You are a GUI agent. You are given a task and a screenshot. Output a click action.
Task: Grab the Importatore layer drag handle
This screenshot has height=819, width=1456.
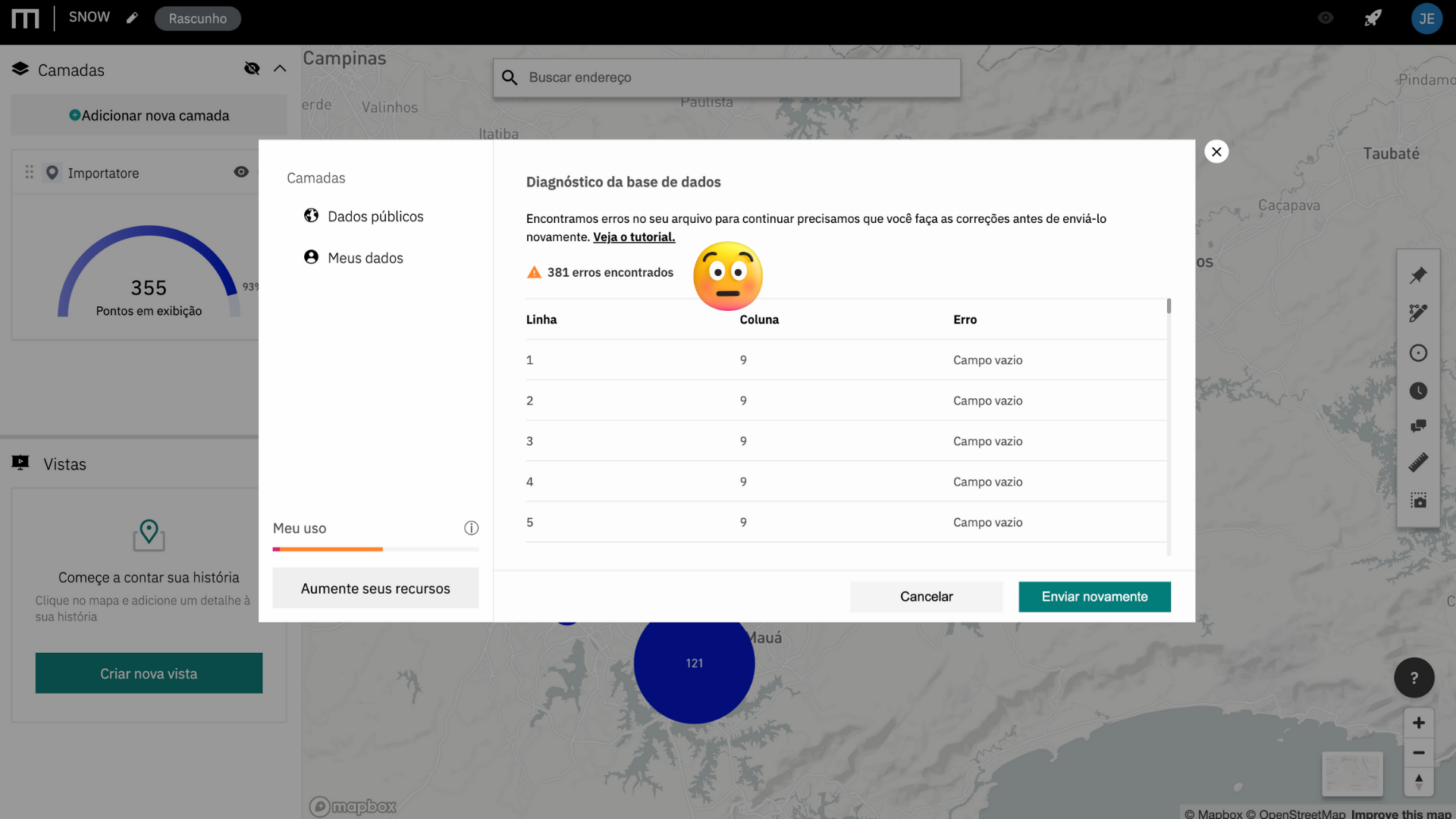coord(30,172)
